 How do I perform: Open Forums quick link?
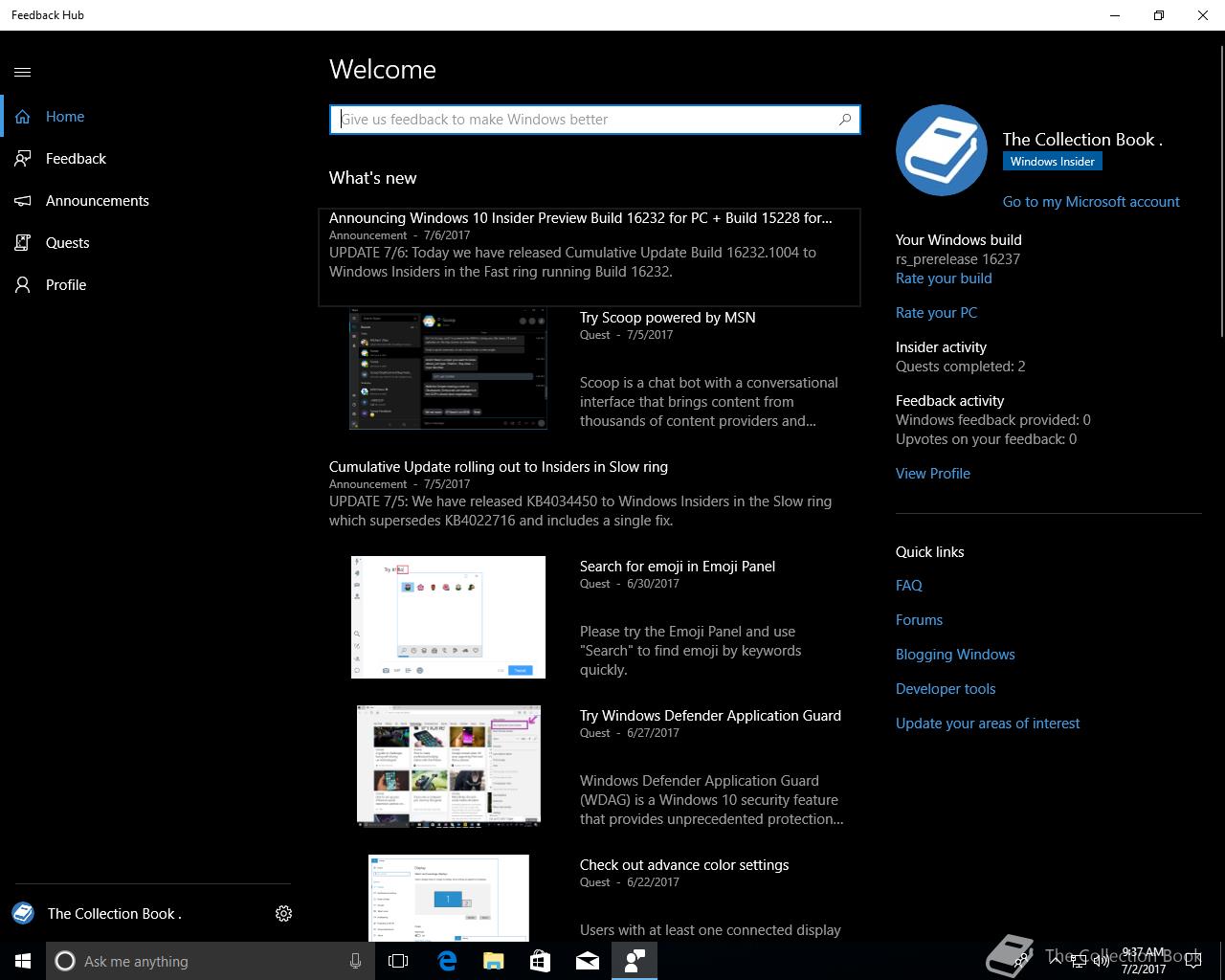coord(919,620)
